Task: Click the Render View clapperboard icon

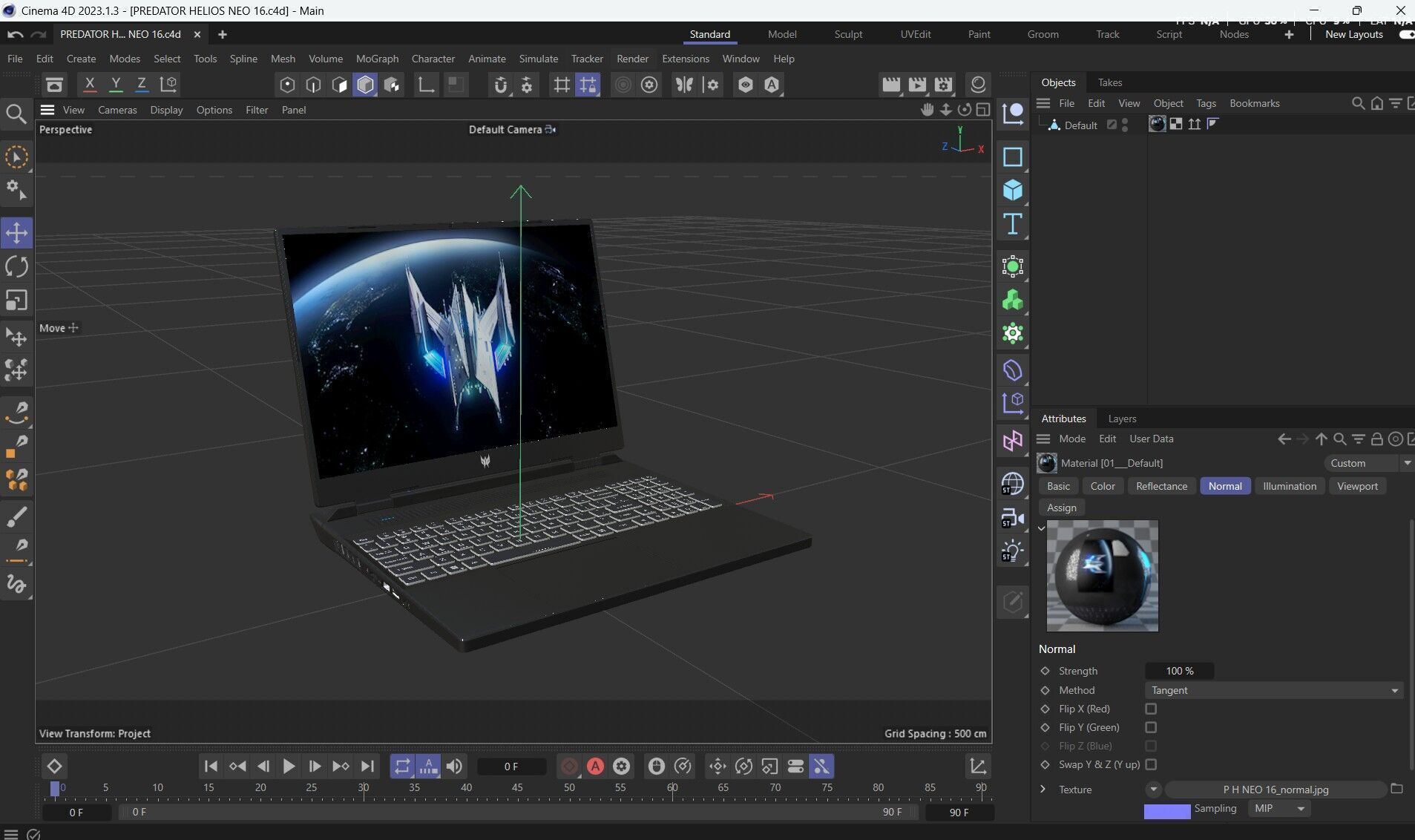Action: (891, 85)
